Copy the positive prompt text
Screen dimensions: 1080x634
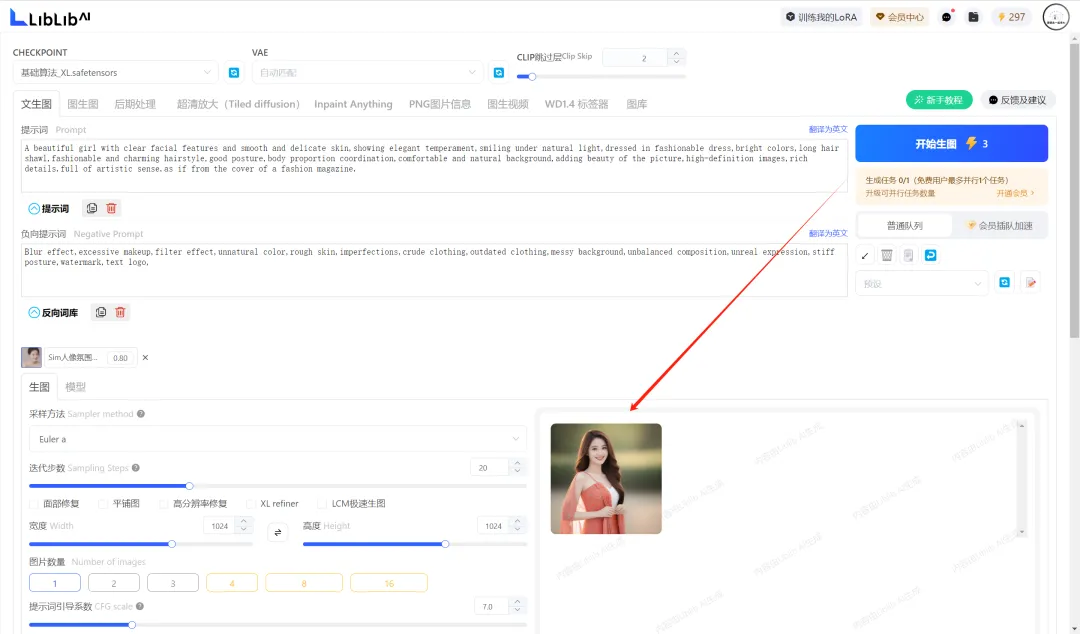[92, 208]
